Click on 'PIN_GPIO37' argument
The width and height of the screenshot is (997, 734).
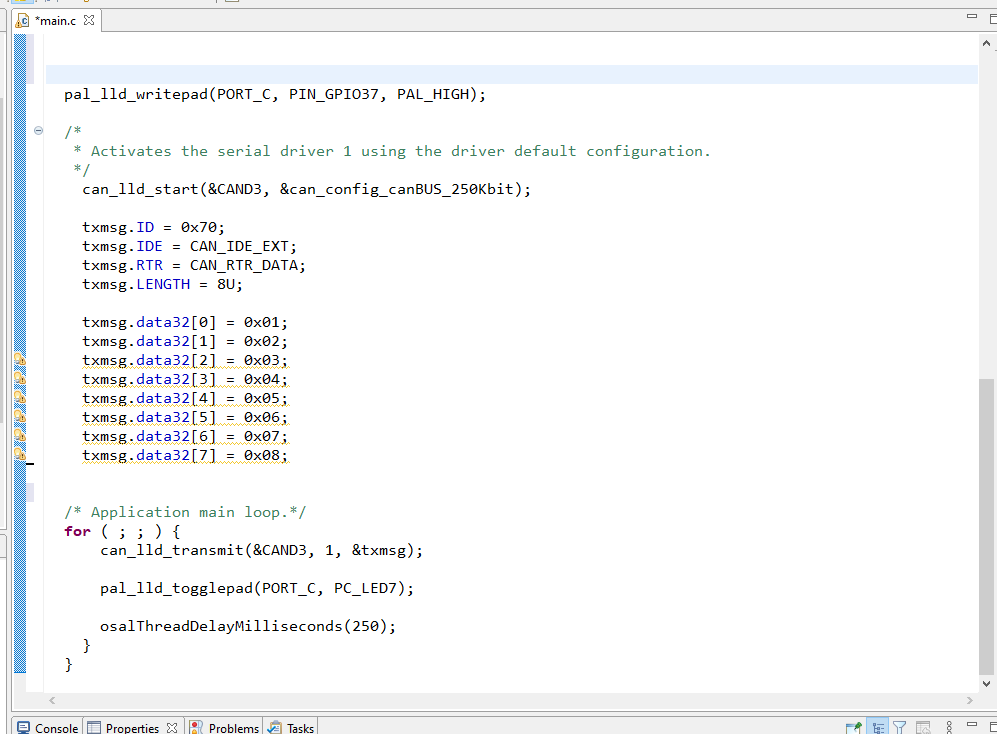[333, 94]
